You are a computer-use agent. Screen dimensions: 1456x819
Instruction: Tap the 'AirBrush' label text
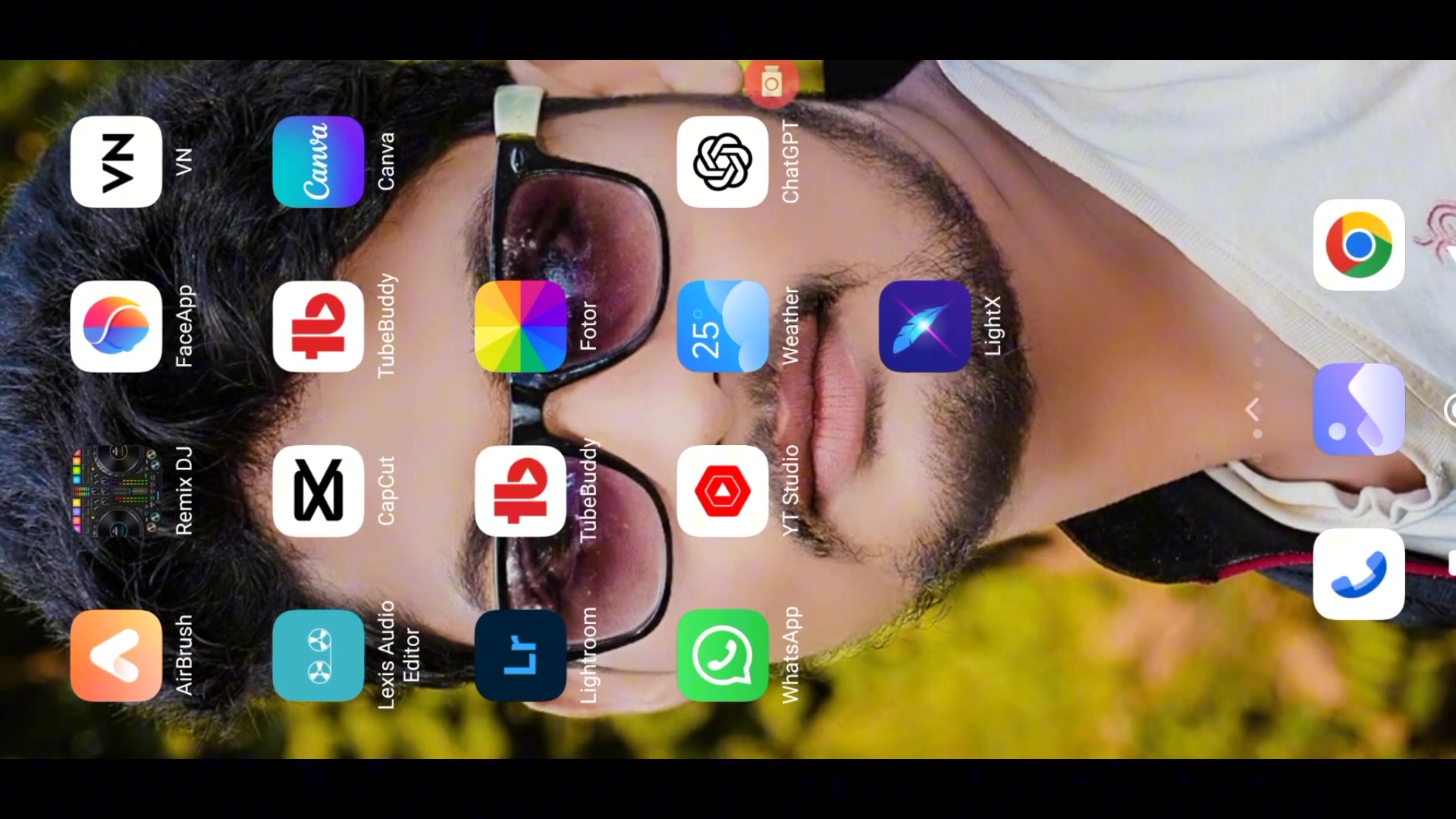pyautogui.click(x=184, y=656)
